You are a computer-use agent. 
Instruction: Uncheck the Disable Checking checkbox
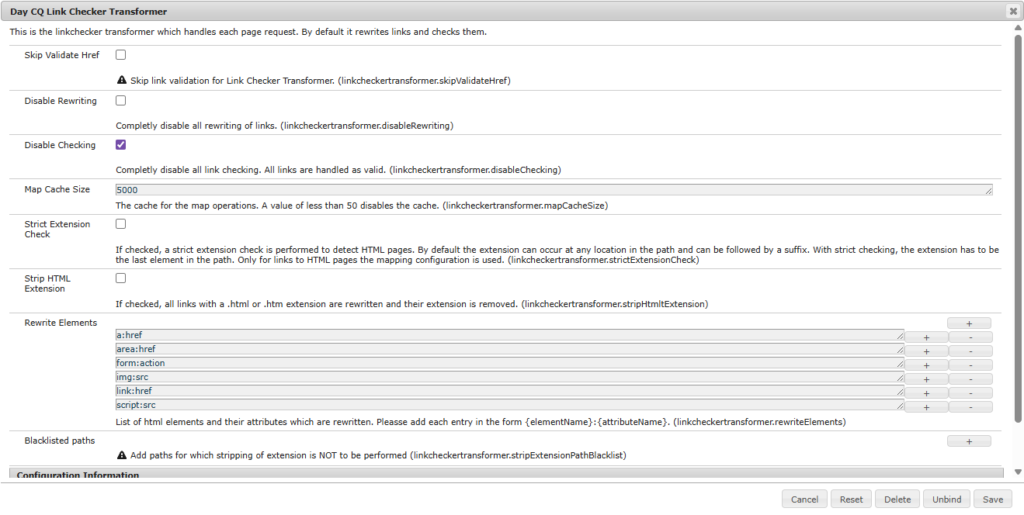point(121,145)
